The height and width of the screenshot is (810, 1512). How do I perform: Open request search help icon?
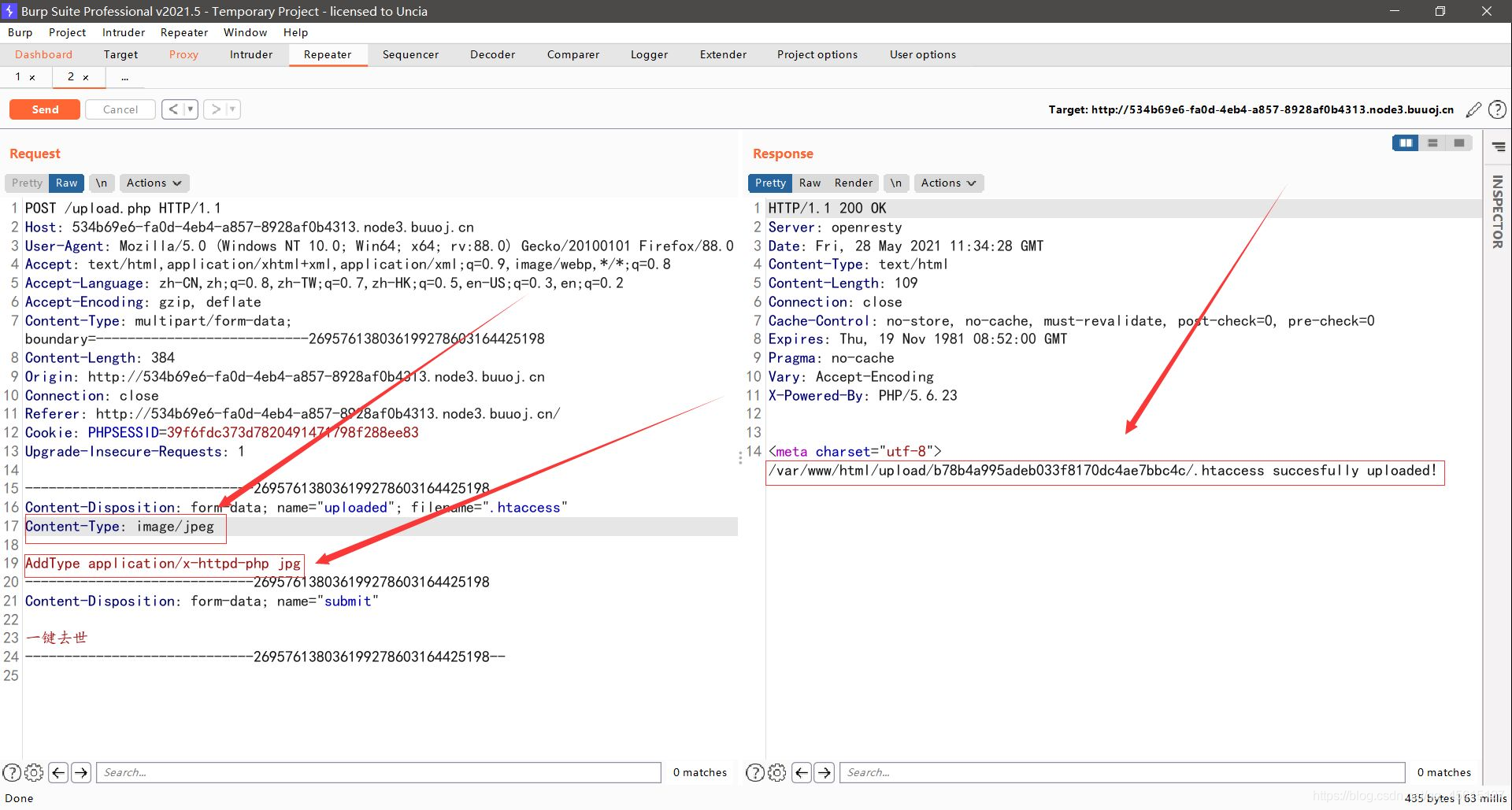click(12, 773)
